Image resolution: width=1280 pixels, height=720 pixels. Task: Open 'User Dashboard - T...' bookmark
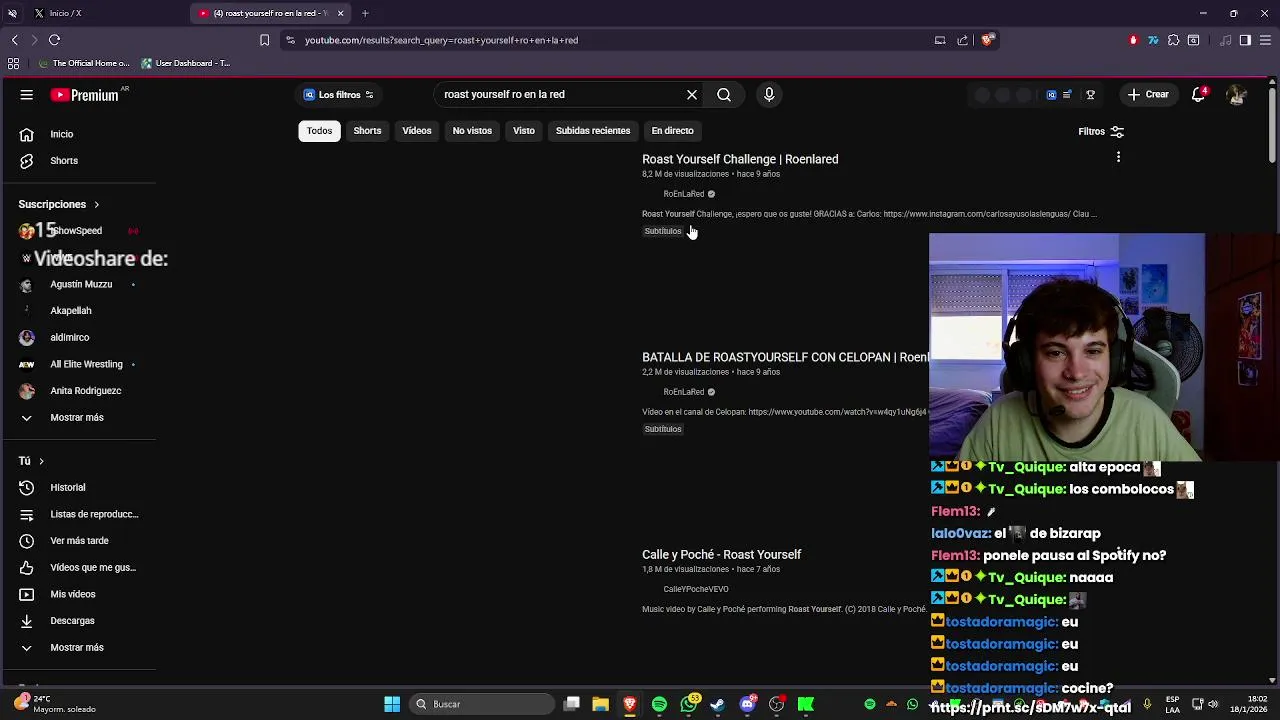tap(185, 63)
